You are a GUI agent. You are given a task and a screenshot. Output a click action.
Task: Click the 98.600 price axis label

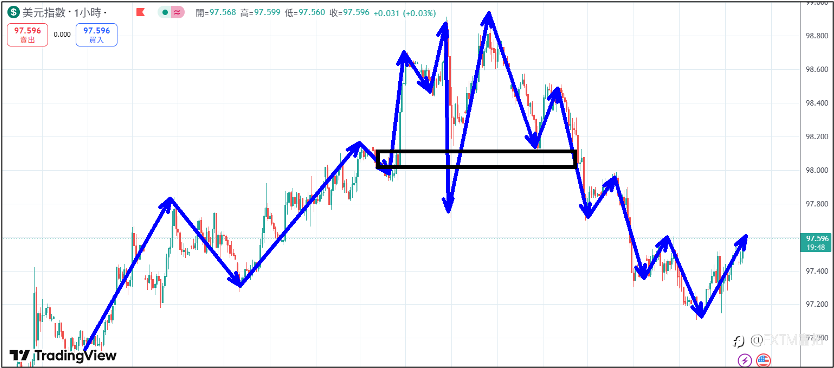tap(816, 70)
